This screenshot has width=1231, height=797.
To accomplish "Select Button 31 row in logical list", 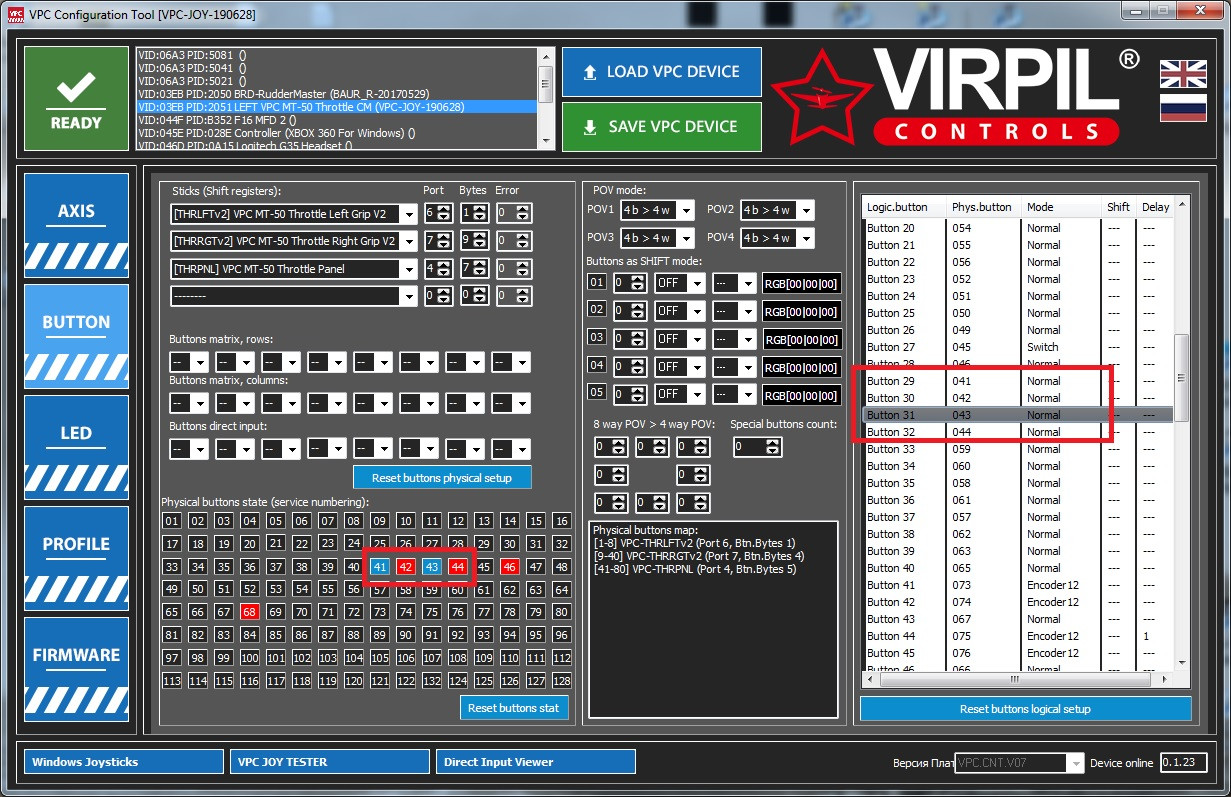I will 1017,415.
